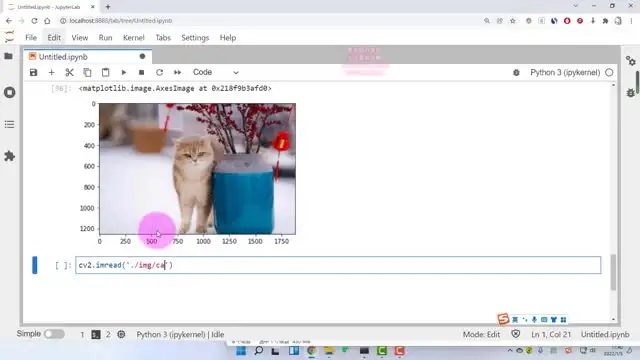Screen dimensions: 640x360
Task: Click the kernel status circle indicator
Action: pos(609,73)
